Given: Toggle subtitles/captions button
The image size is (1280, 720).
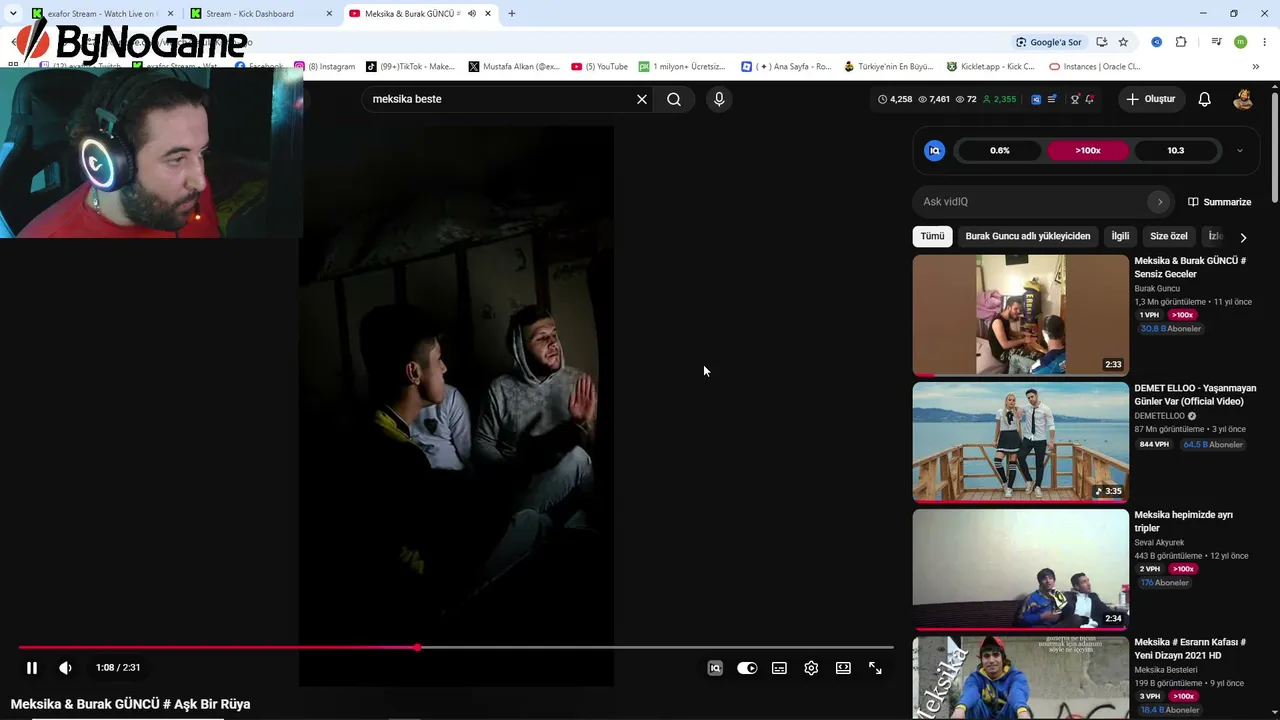Looking at the screenshot, I should (779, 668).
